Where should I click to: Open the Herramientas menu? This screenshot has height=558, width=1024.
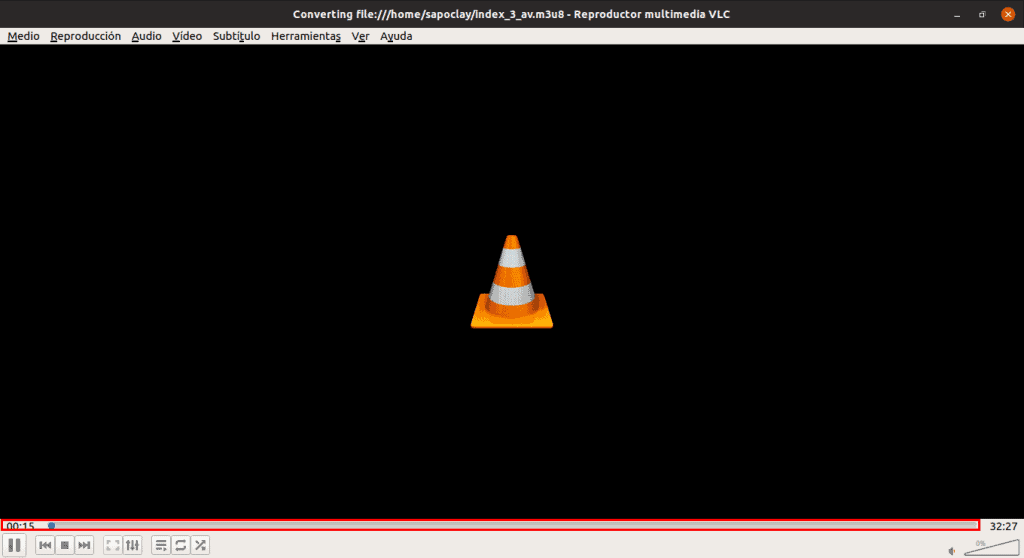(x=306, y=36)
